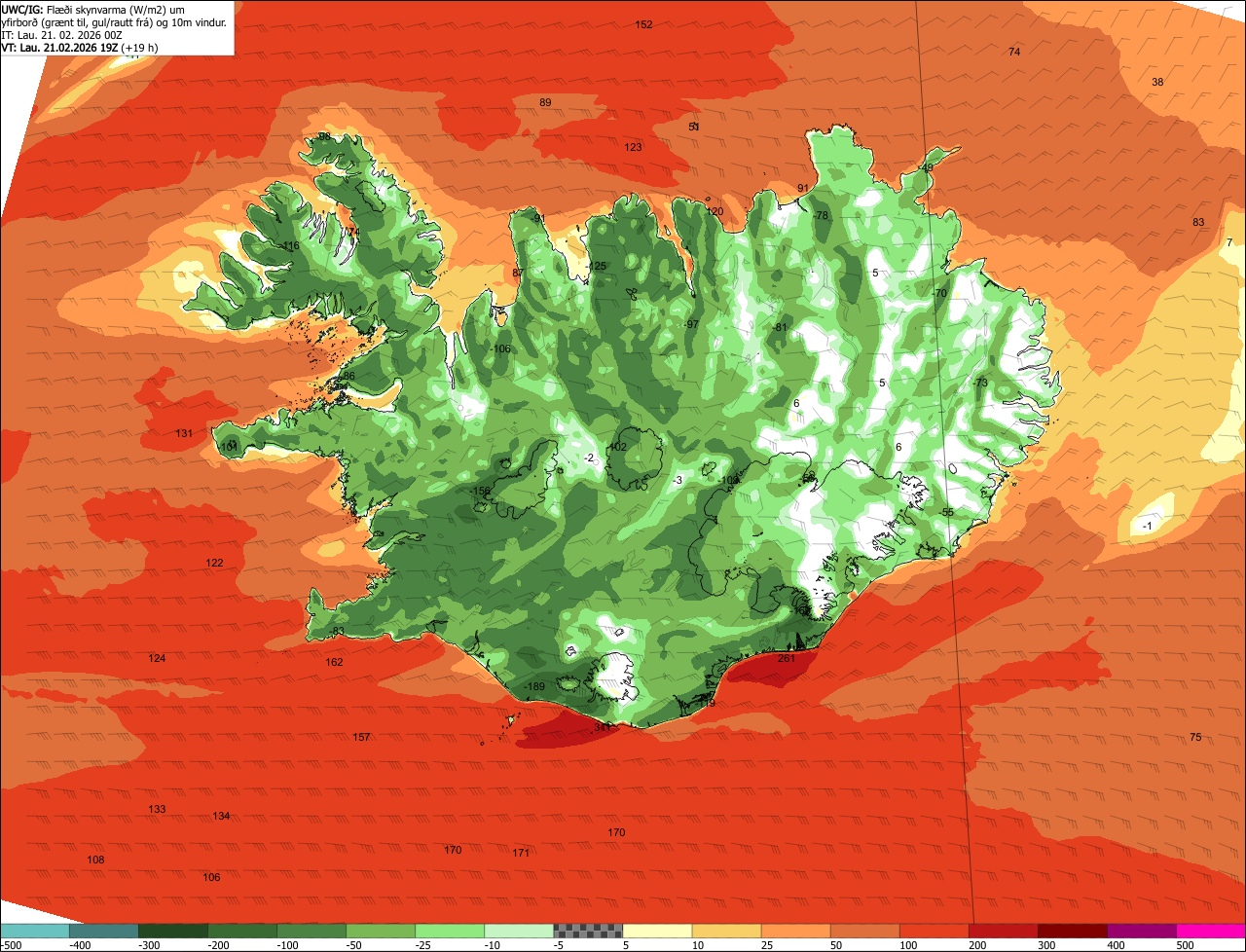The height and width of the screenshot is (952, 1246).
Task: Select the '-97' map value
Action: point(691,324)
